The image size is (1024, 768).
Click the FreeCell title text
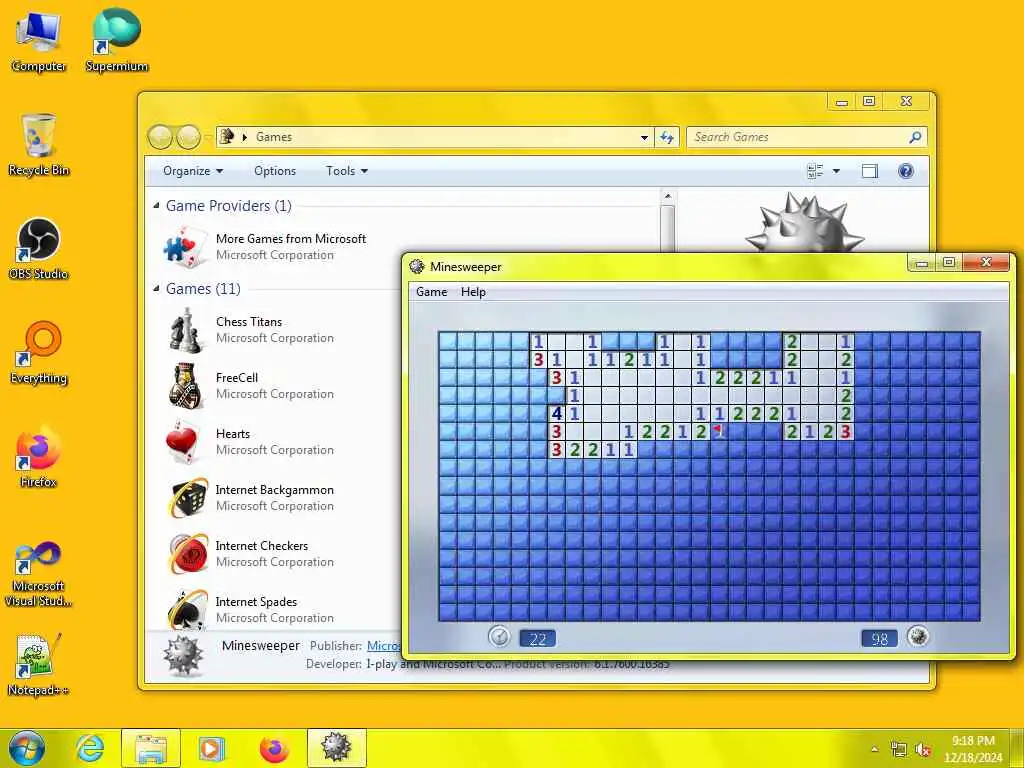coord(236,377)
